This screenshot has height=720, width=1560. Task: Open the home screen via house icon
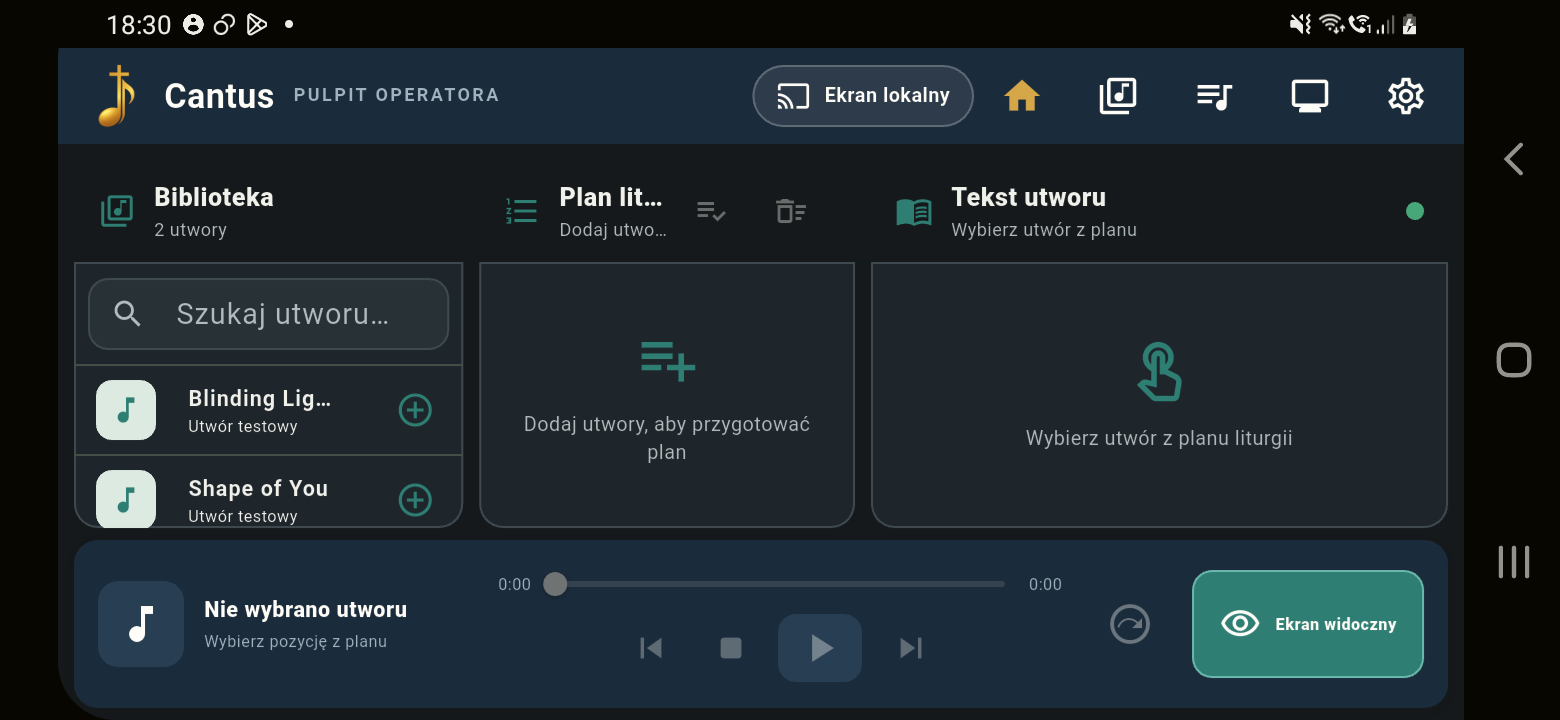1021,96
